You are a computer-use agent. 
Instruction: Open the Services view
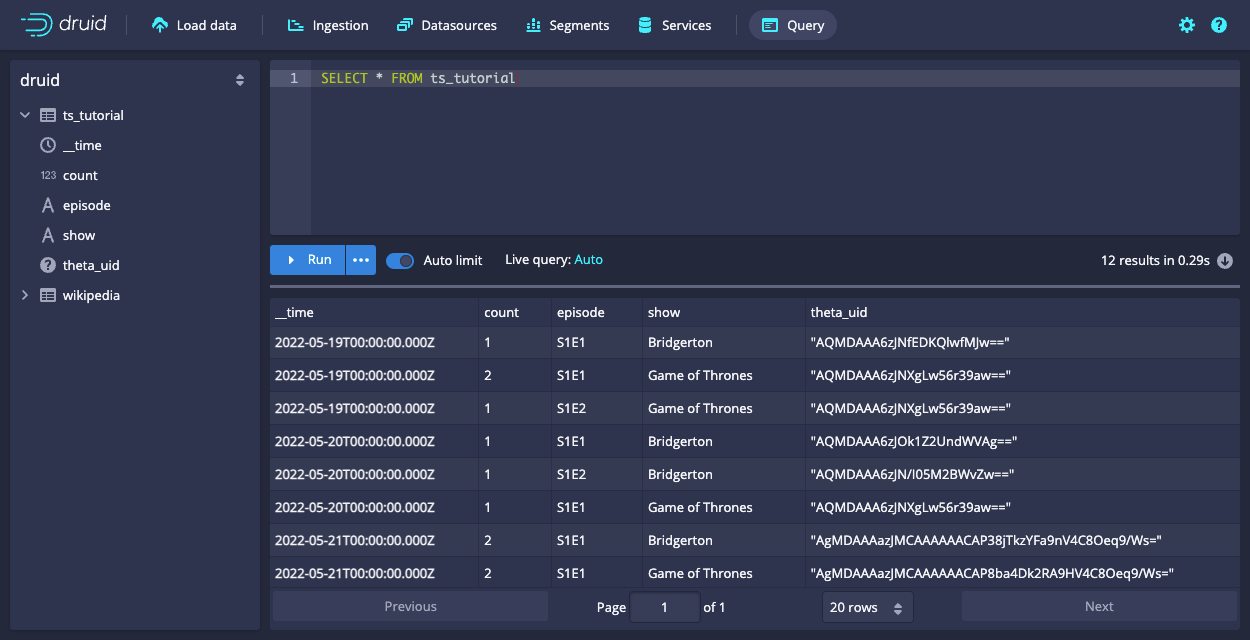[674, 25]
